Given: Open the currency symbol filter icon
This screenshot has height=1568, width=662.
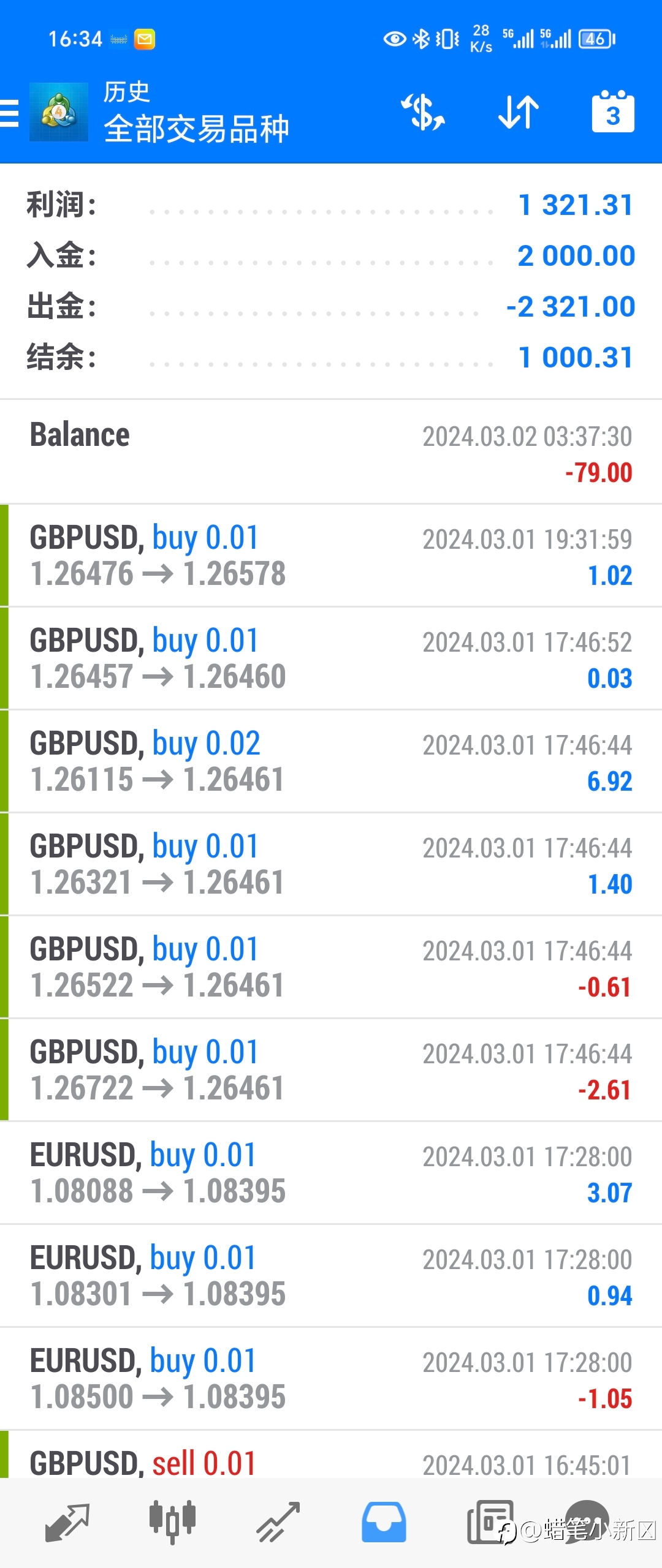Looking at the screenshot, I should [423, 112].
